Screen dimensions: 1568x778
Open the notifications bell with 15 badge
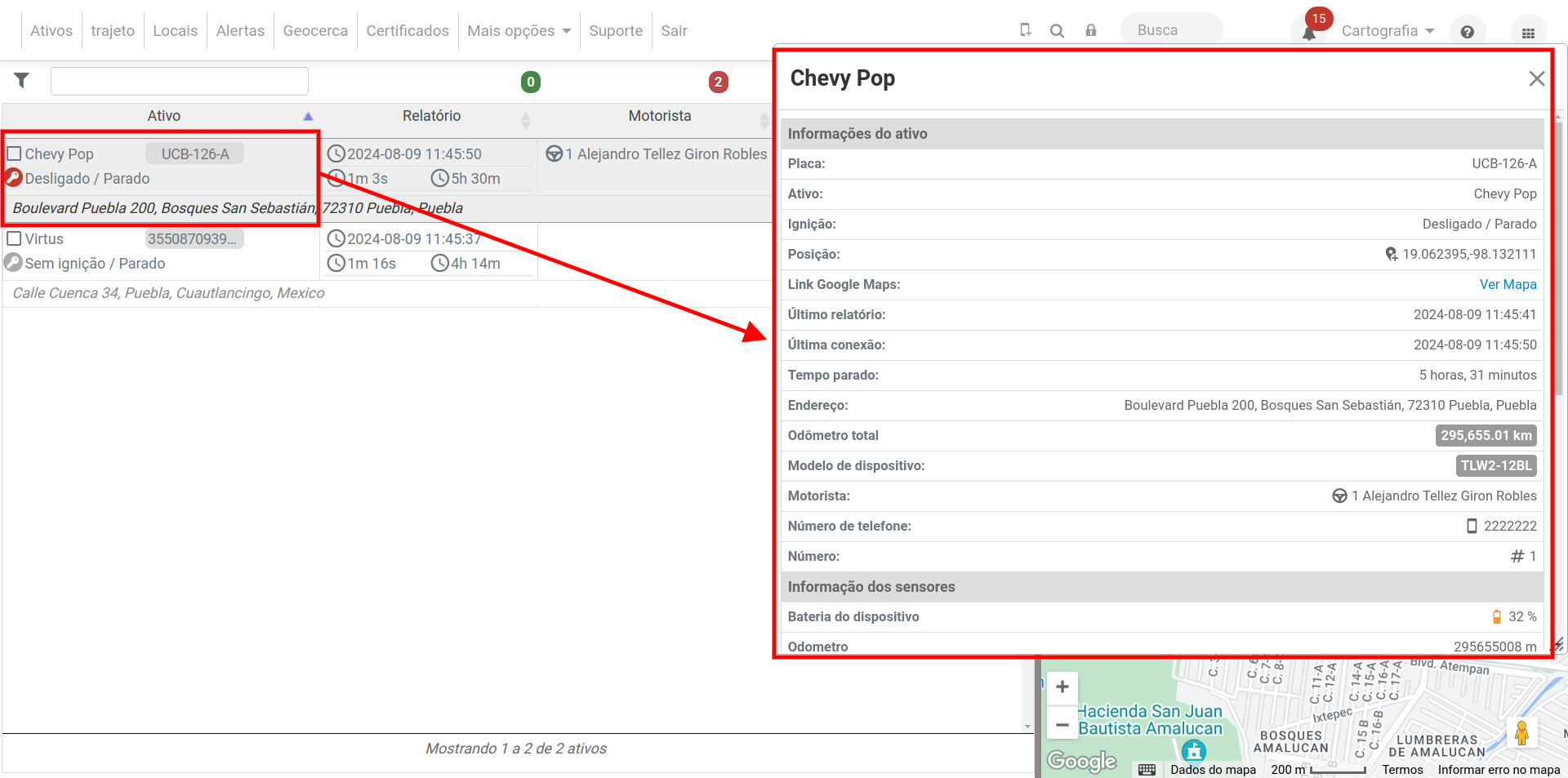[x=1309, y=32]
